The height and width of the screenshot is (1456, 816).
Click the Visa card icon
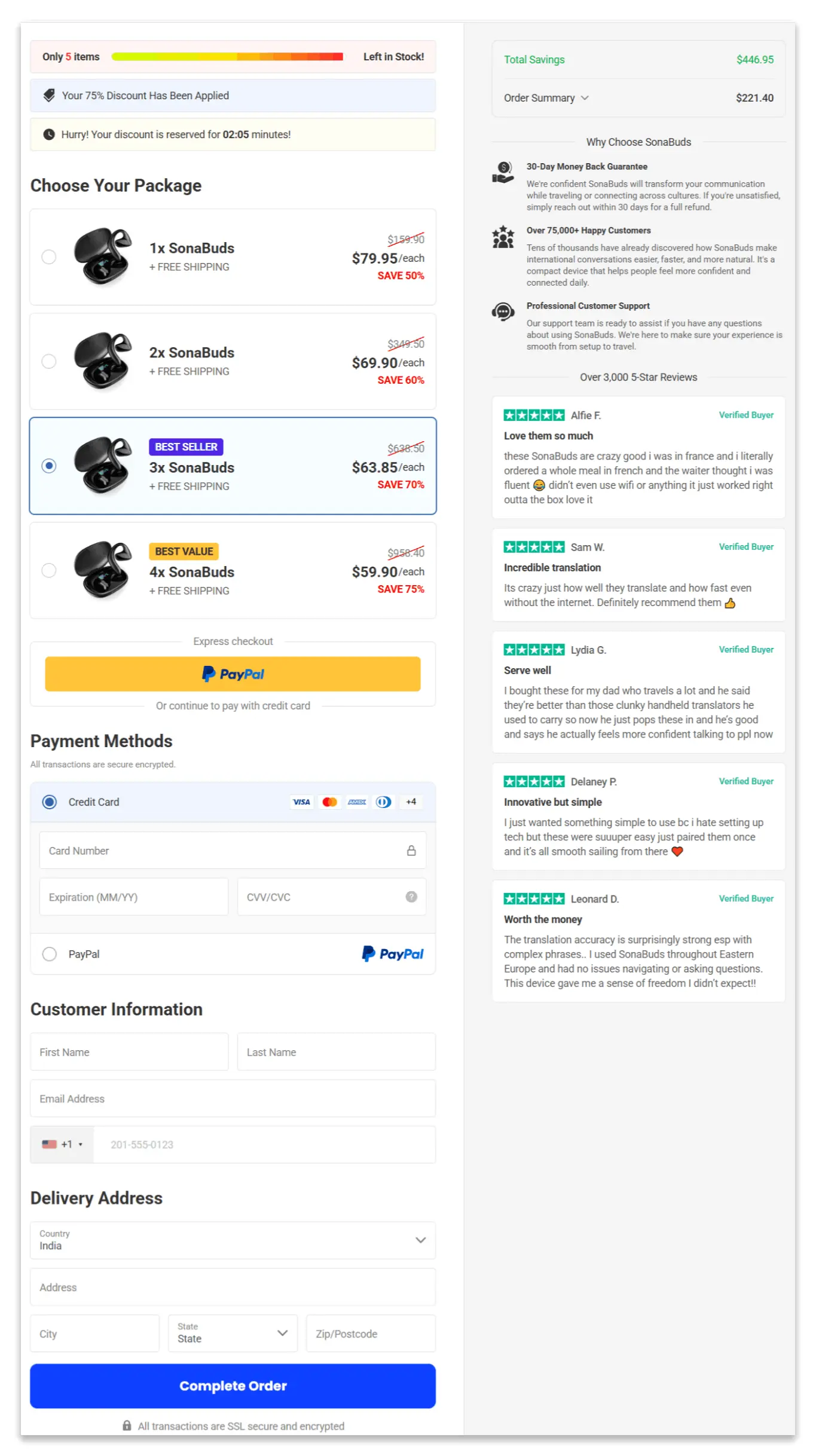(301, 802)
